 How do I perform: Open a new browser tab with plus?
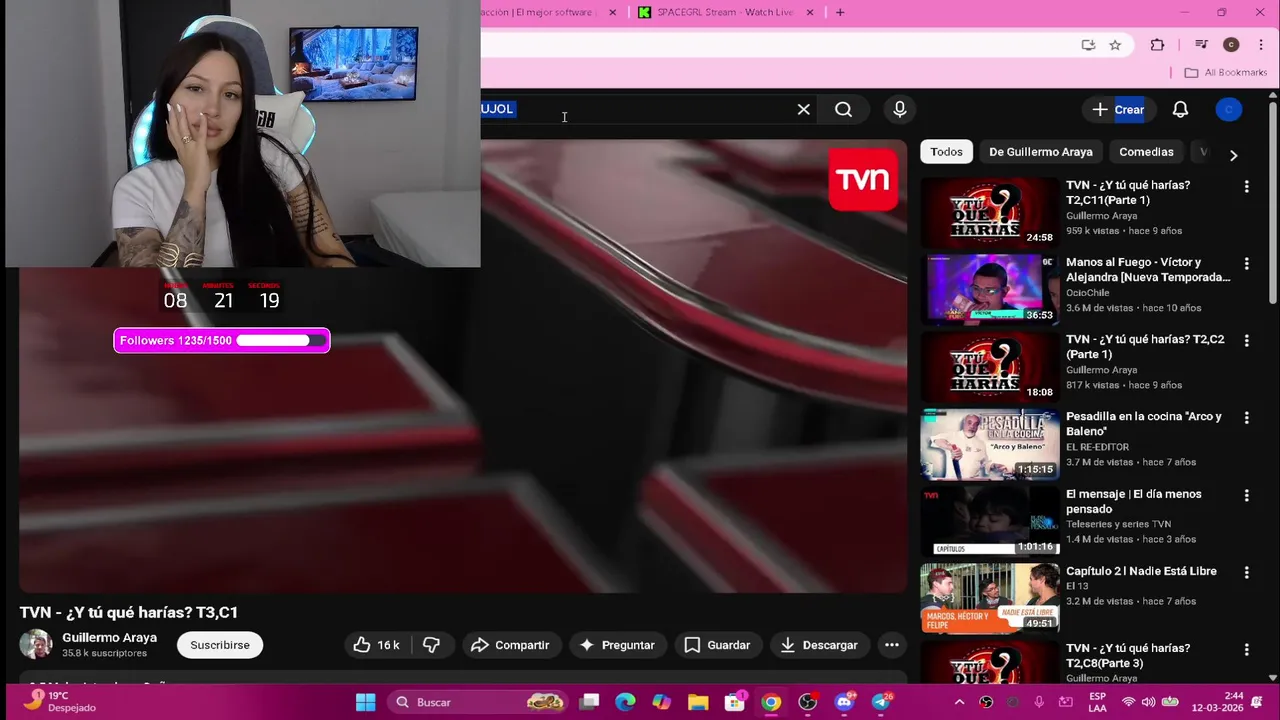840,12
